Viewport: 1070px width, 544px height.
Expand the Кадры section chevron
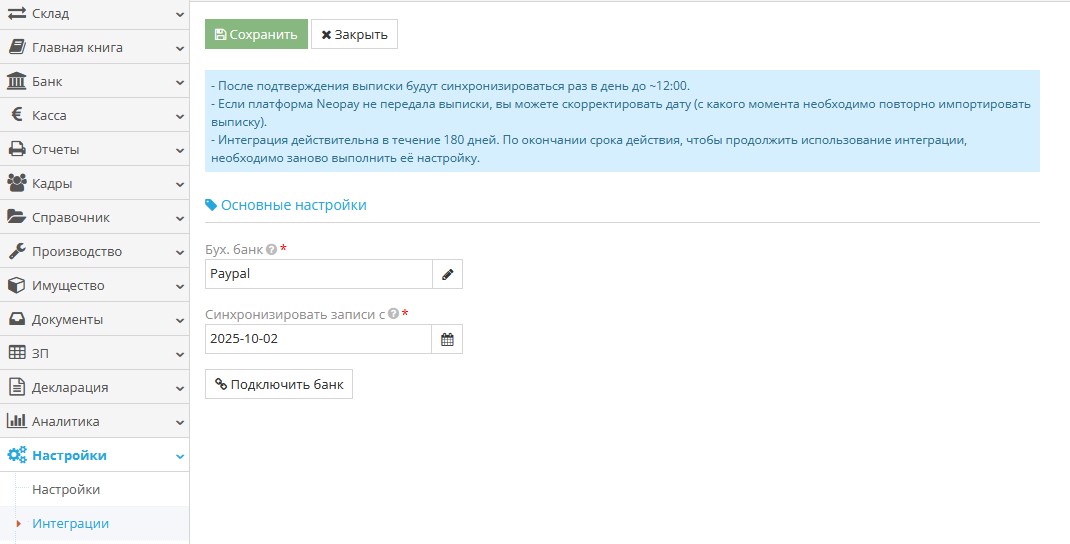click(x=179, y=183)
